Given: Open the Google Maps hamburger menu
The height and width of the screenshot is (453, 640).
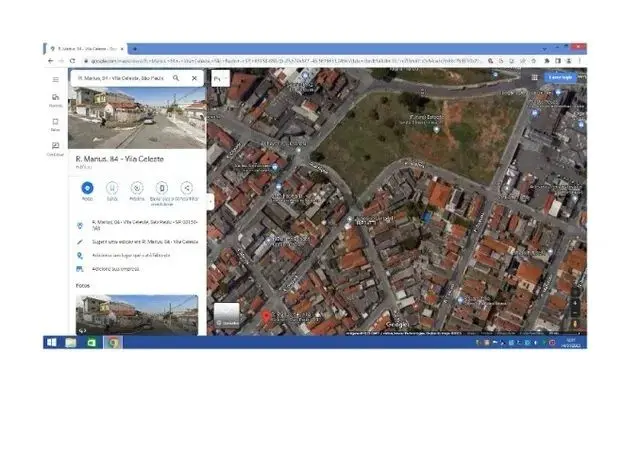Looking at the screenshot, I should 55,79.
